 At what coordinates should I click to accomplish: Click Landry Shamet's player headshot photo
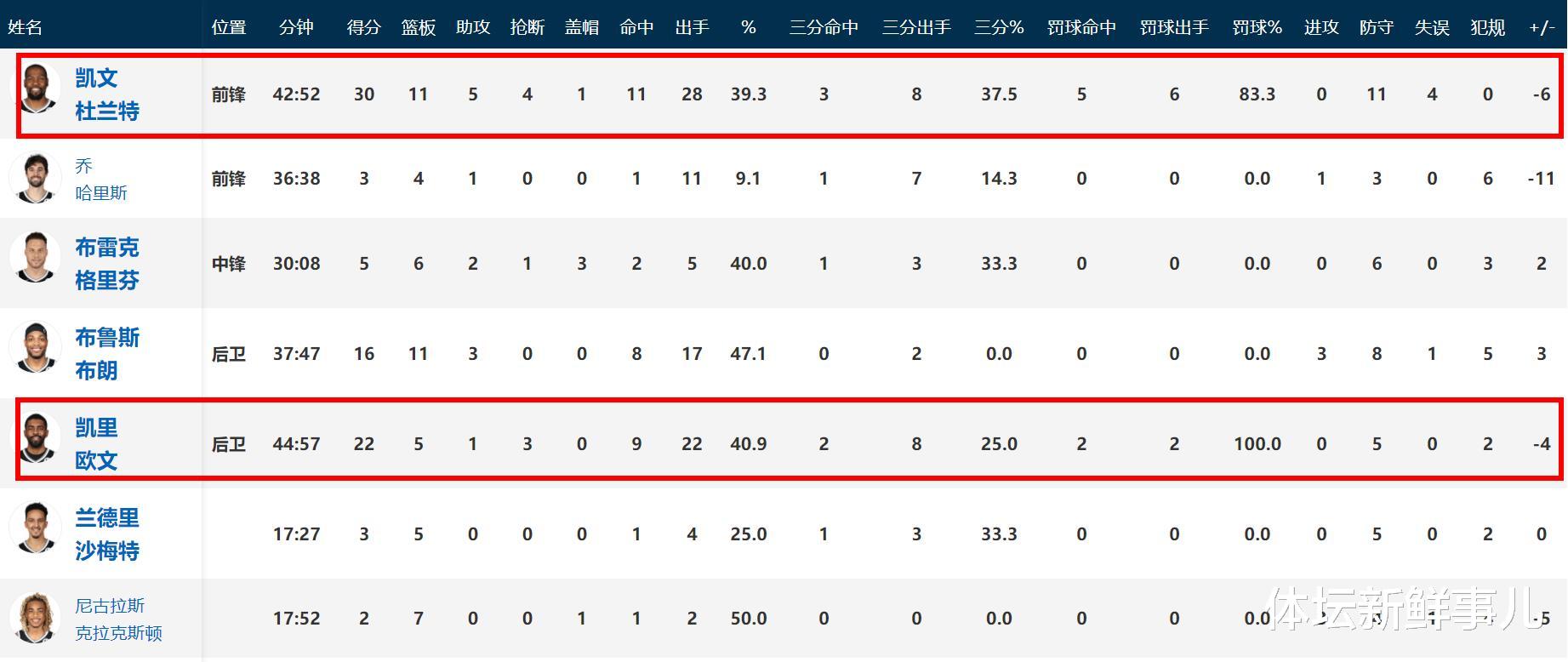pos(36,528)
